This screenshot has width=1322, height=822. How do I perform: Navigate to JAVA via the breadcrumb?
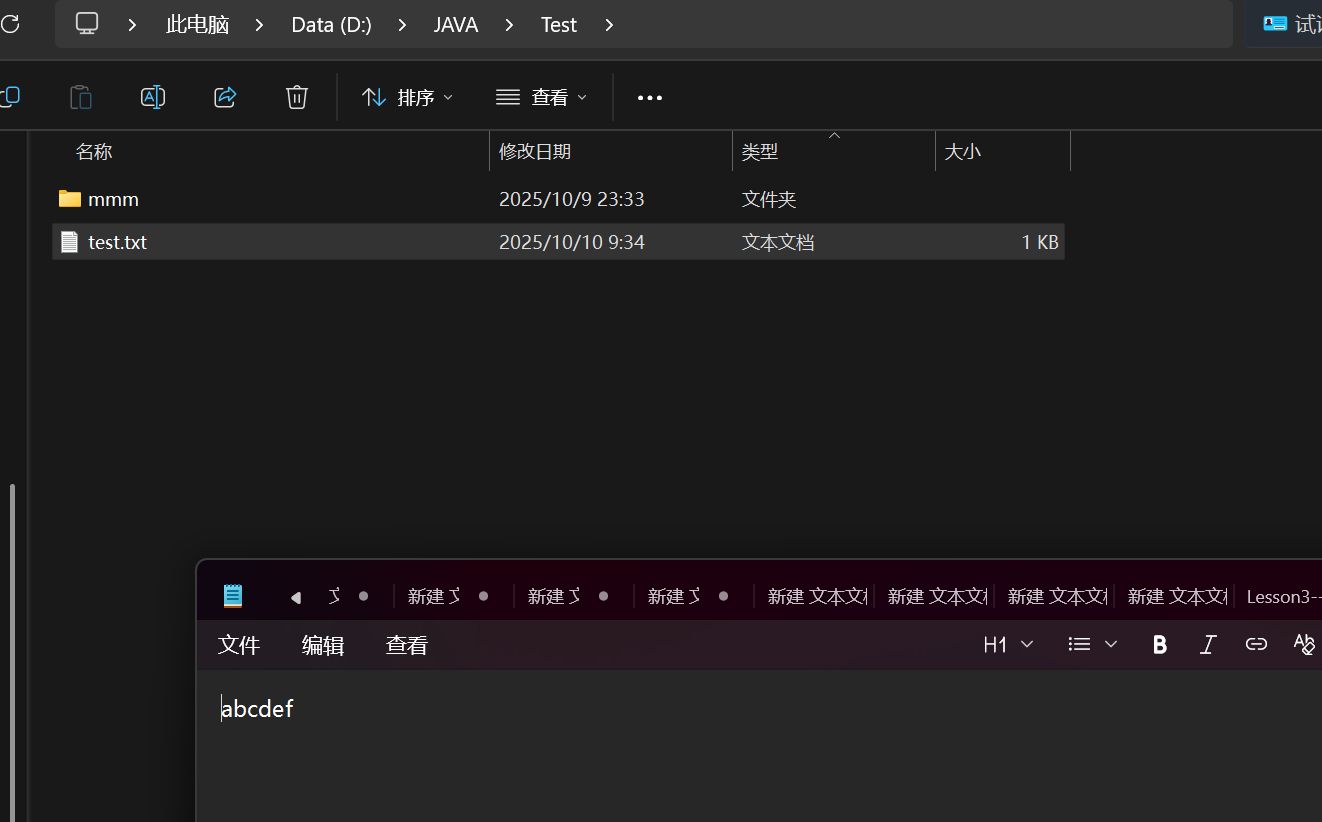coord(455,24)
